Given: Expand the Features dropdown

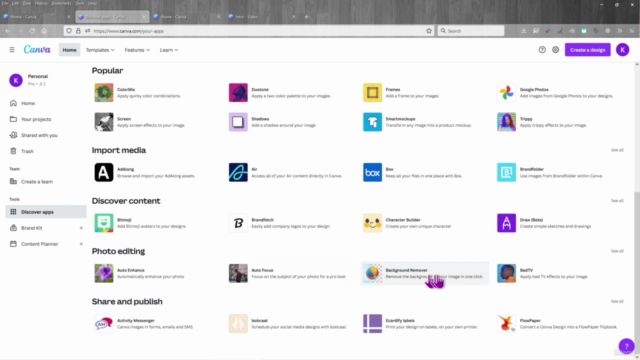Looking at the screenshot, I should 137,50.
